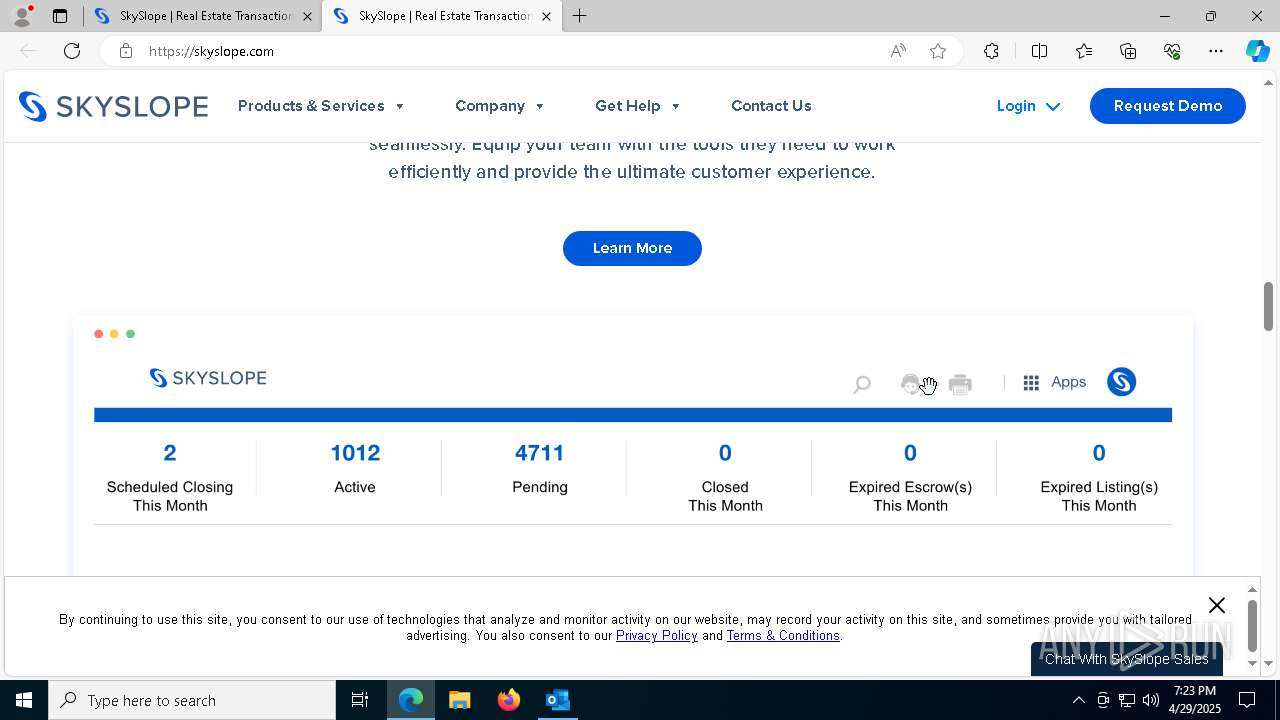The height and width of the screenshot is (720, 1280).
Task: Expand the Get Help dropdown menu
Action: (638, 106)
